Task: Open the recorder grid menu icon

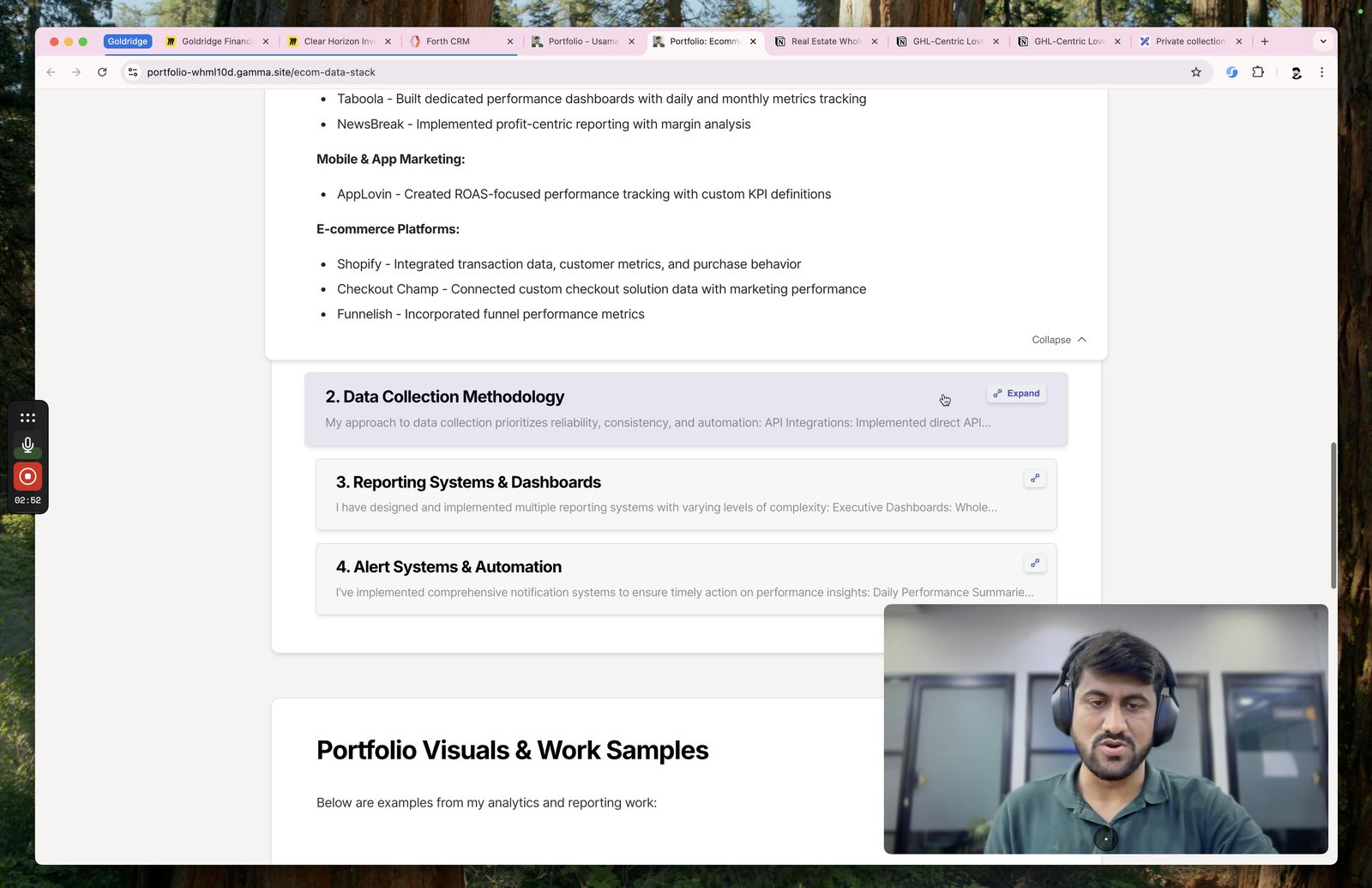Action: (x=27, y=418)
